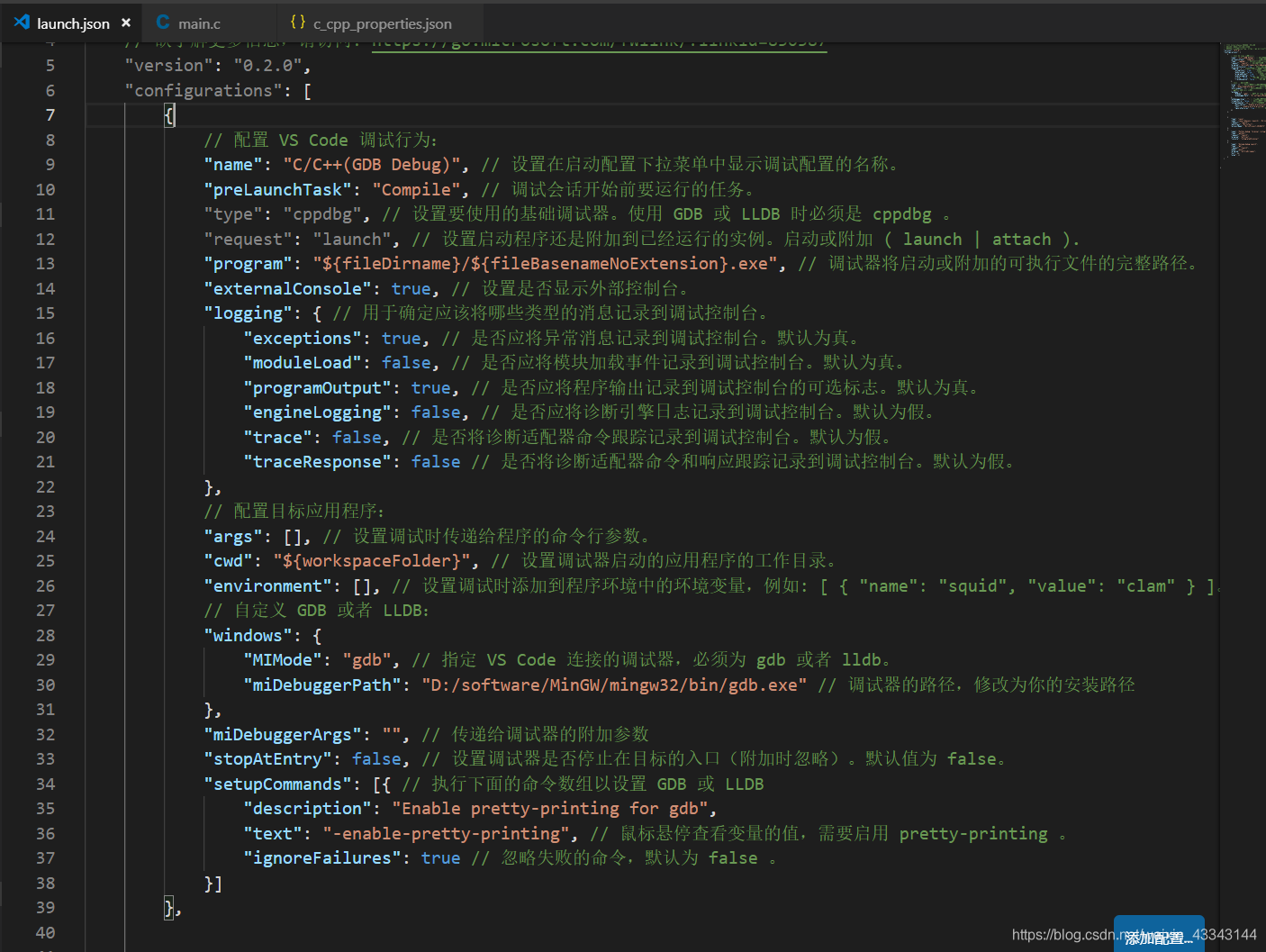
Task: Click the gdb.exe path string value
Action: (x=614, y=685)
